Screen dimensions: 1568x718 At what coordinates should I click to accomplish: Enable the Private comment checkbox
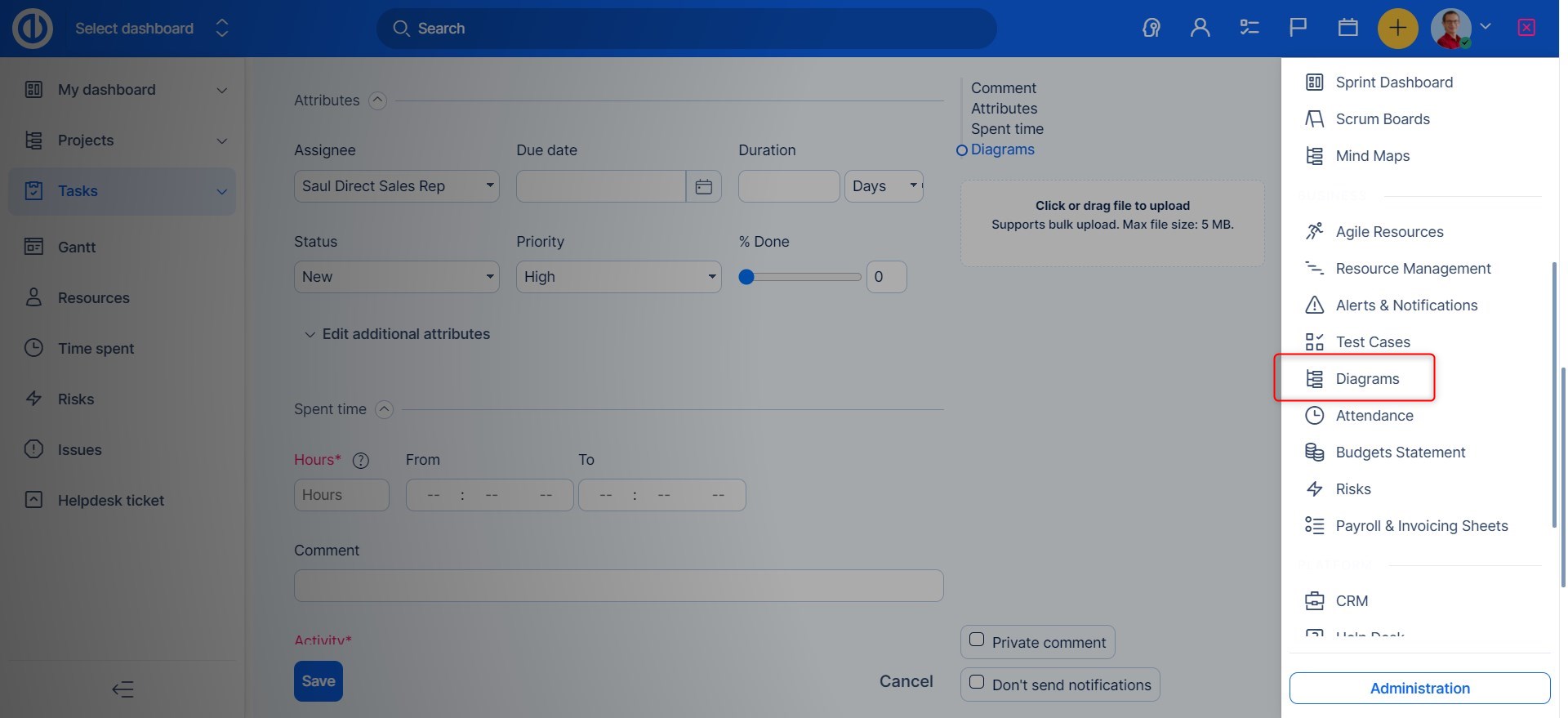tap(977, 640)
